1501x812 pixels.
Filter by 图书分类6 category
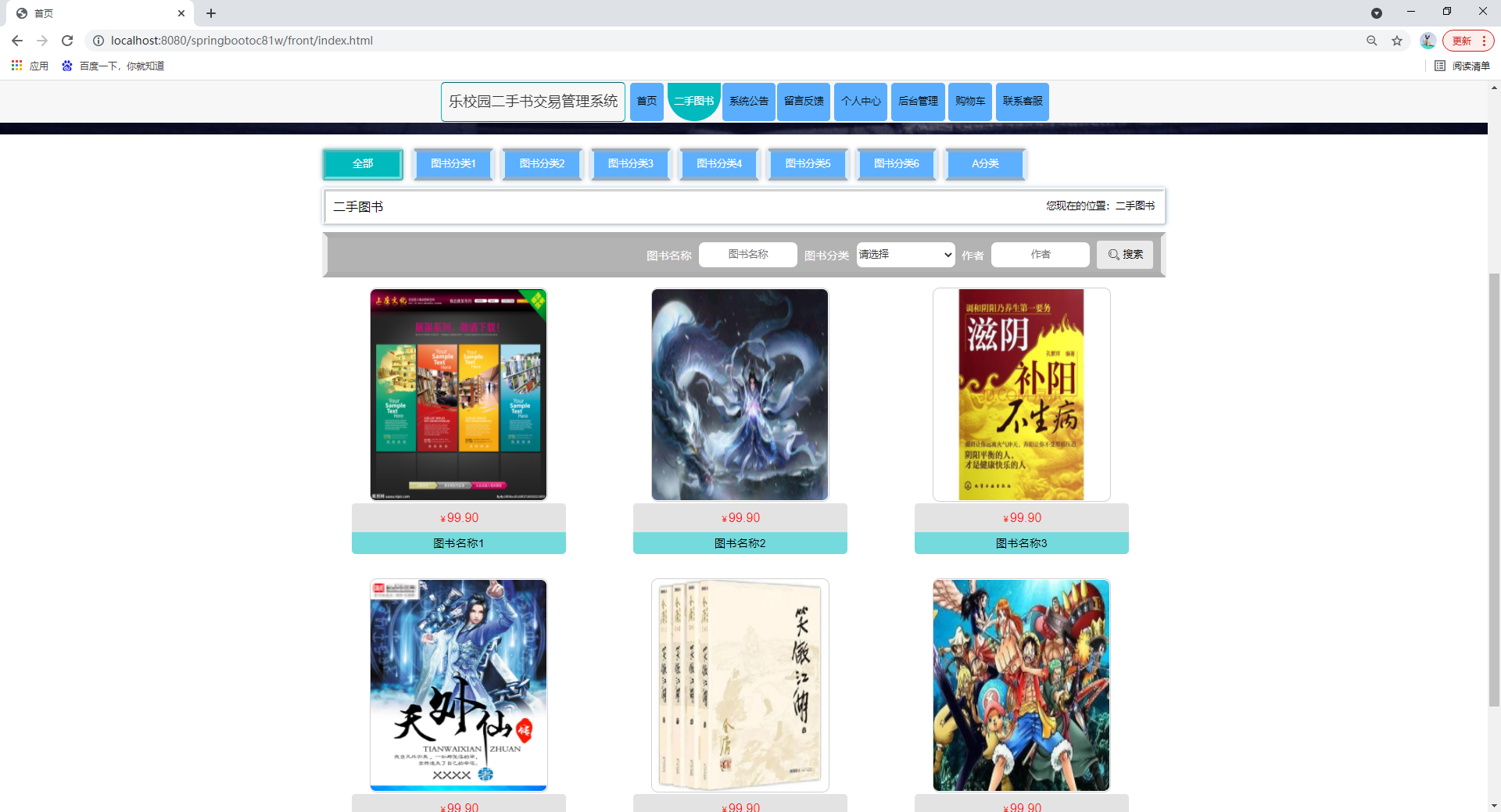(897, 164)
